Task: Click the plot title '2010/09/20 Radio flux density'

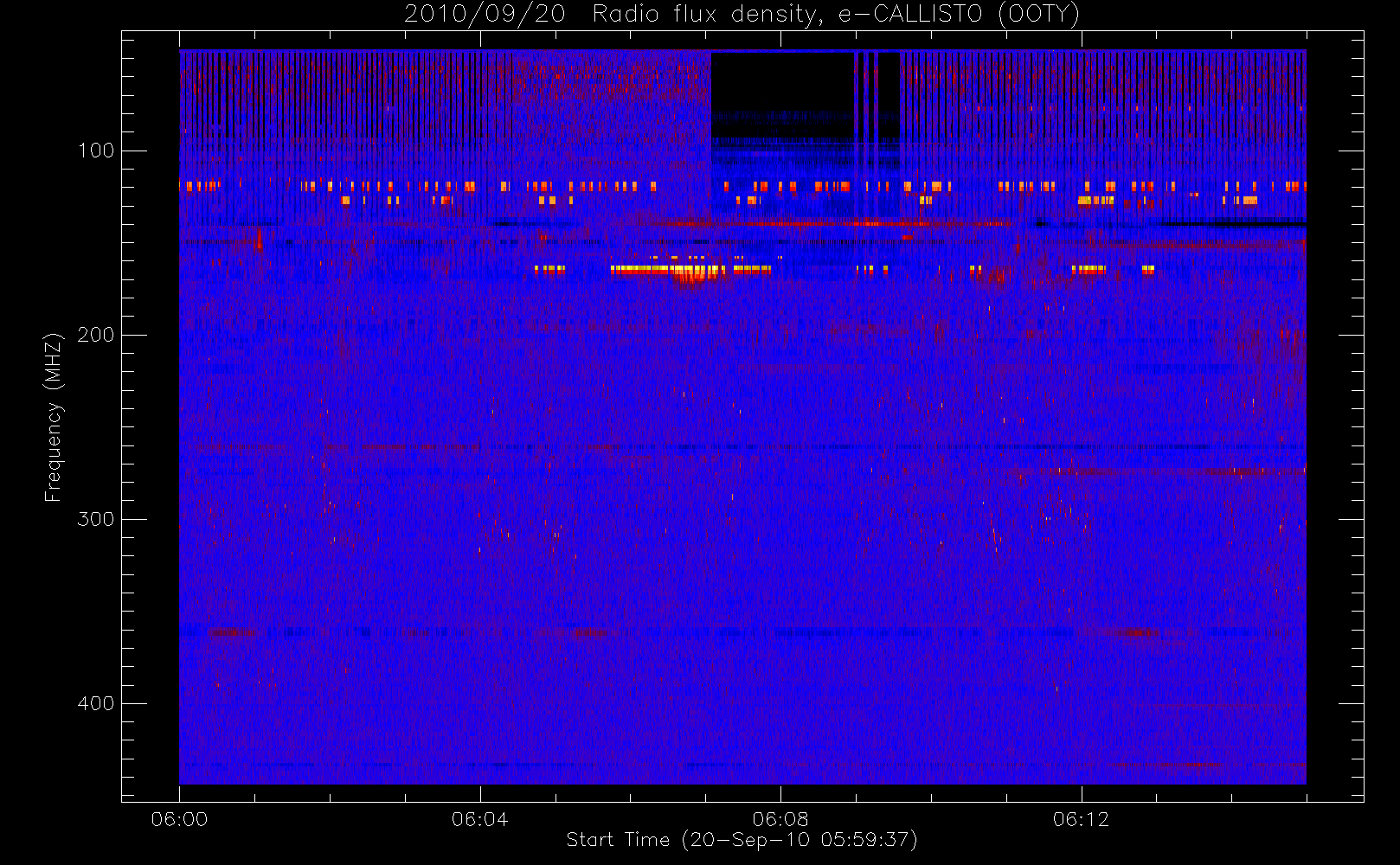Action: pos(742,14)
